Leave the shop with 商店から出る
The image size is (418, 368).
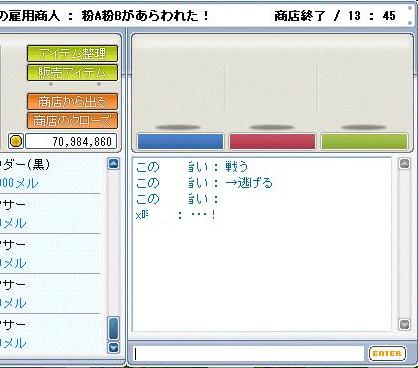72,102
